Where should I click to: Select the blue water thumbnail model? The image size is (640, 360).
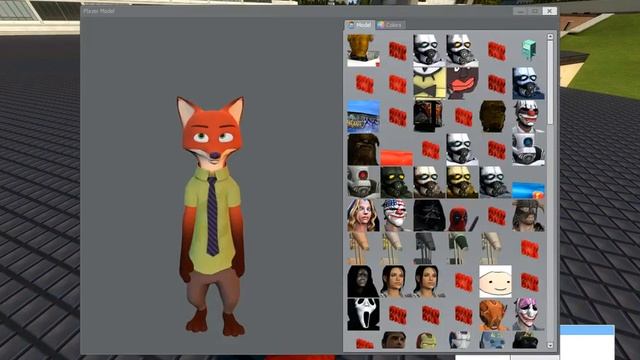[x=528, y=190]
